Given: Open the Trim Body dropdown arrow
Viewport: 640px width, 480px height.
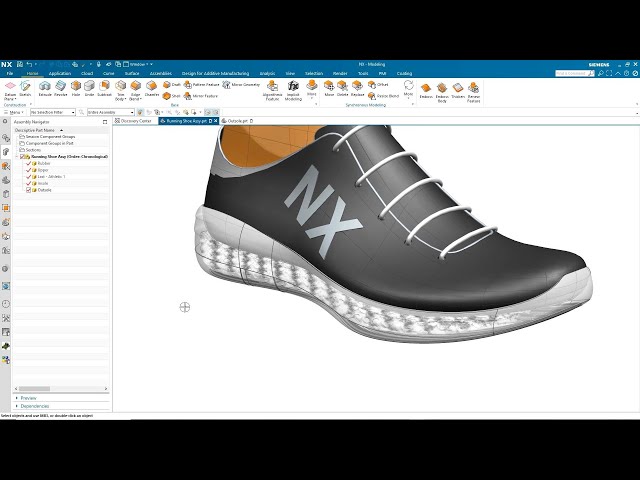Looking at the screenshot, I should (125, 99).
